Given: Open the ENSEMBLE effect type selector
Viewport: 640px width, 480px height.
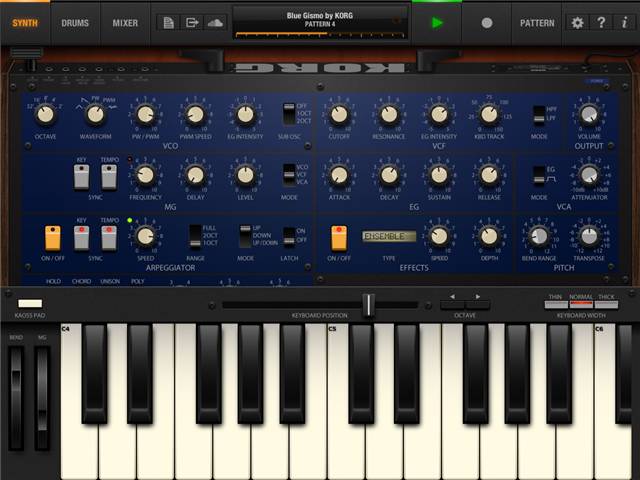Looking at the screenshot, I should [x=389, y=236].
